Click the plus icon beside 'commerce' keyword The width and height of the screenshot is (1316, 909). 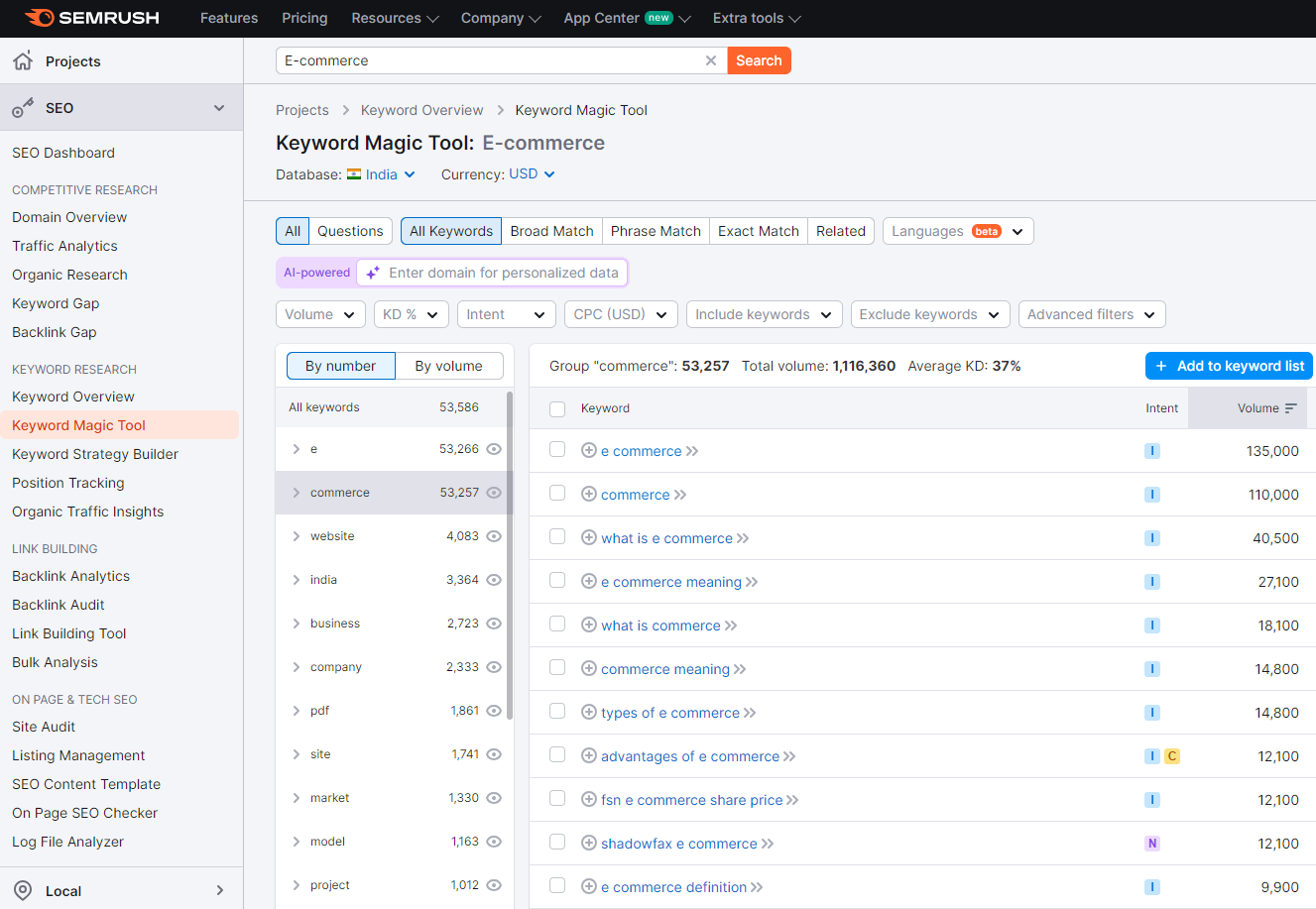point(588,494)
